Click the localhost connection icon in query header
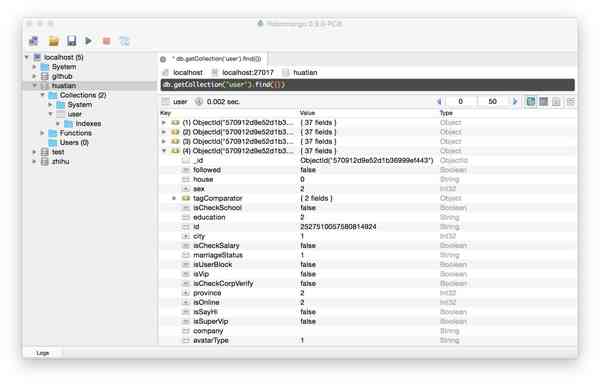The height and width of the screenshot is (385, 600). [165, 72]
